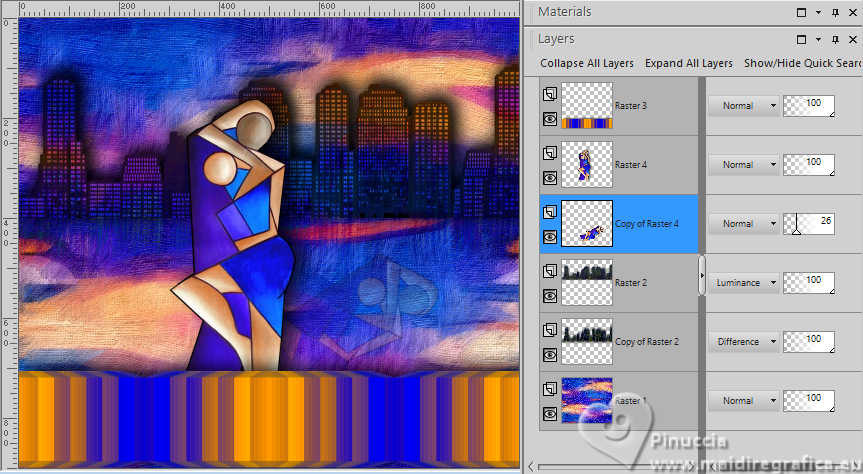Viewport: 863px width, 474px height.
Task: Select the Raster 2 layer thumbnail
Action: tap(587, 282)
